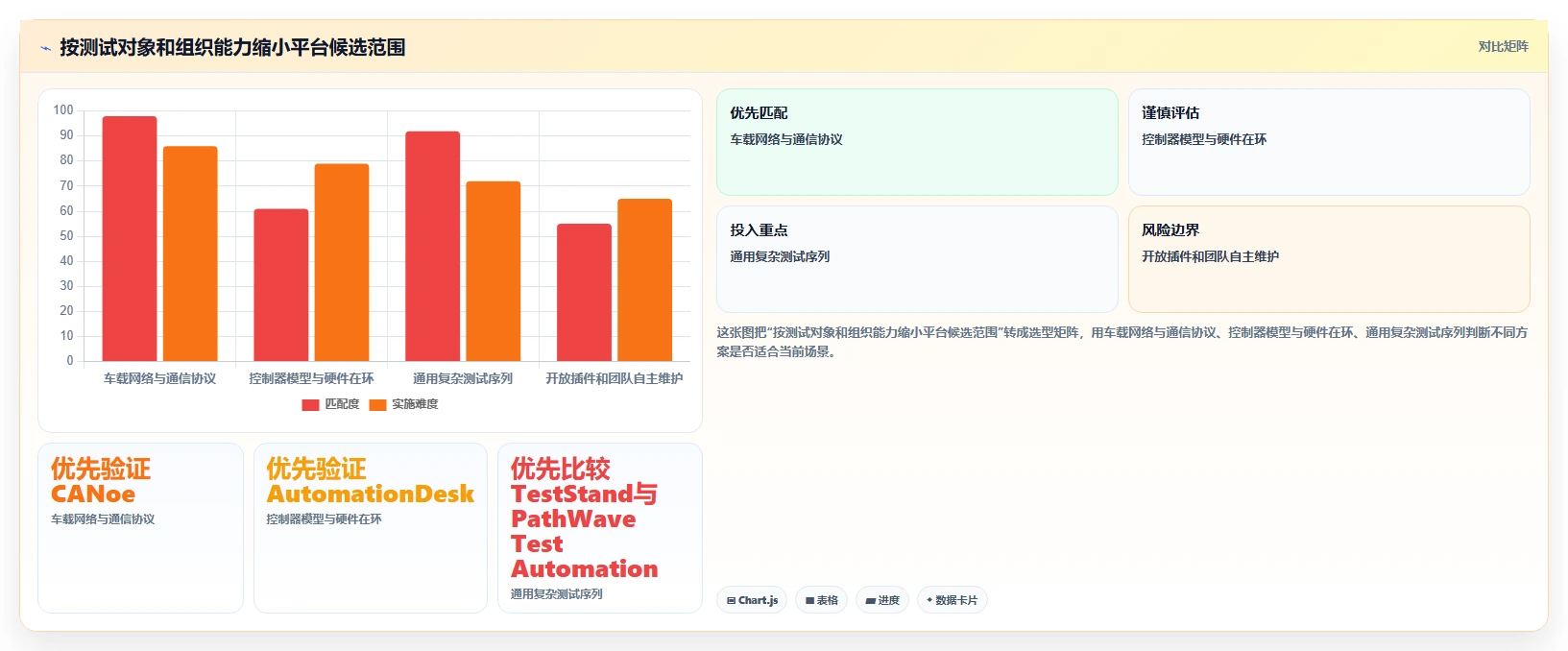
Task: Open the 优先匹配 card
Action: point(917,142)
